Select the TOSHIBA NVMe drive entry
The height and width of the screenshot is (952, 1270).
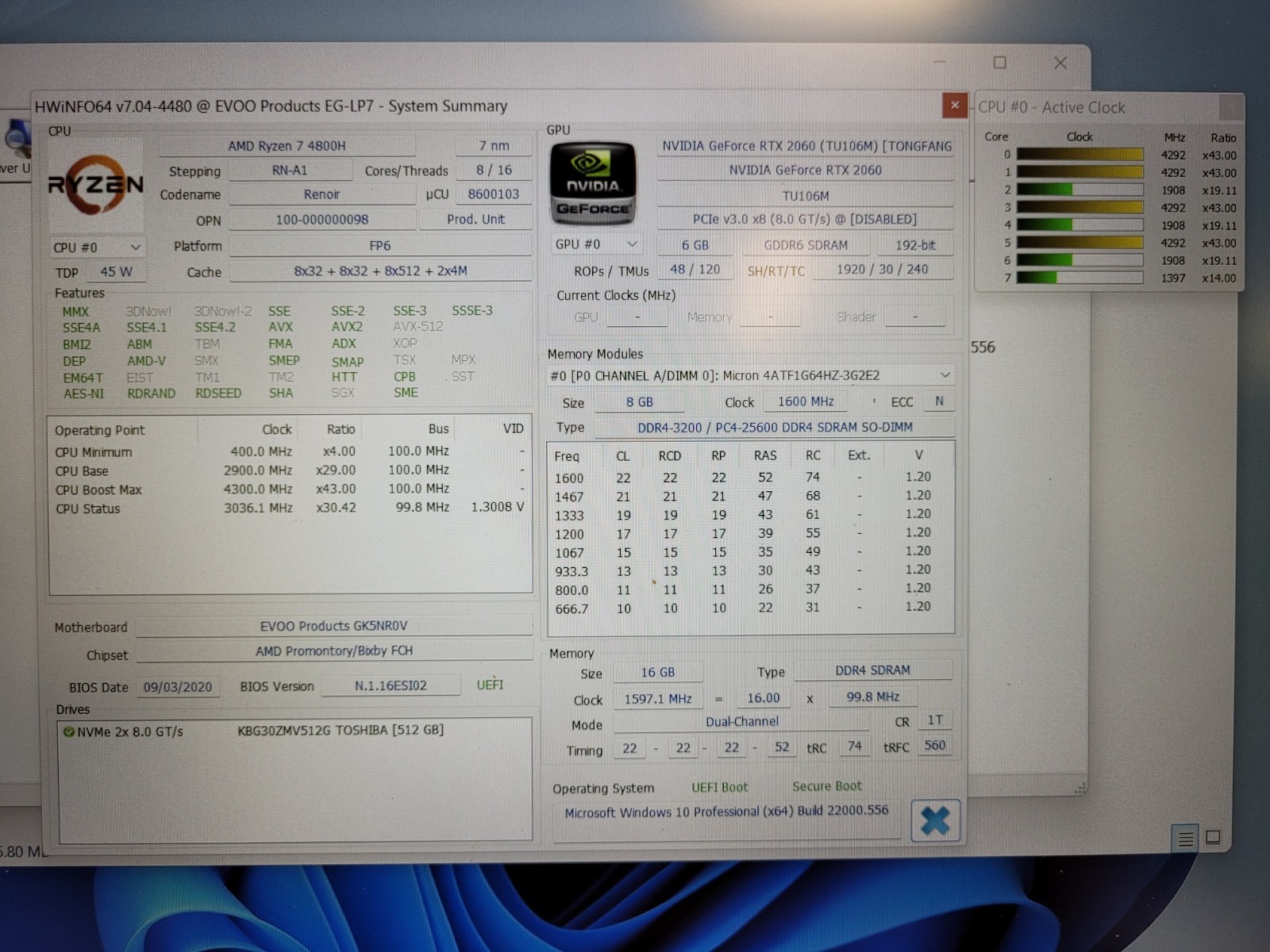[254, 731]
